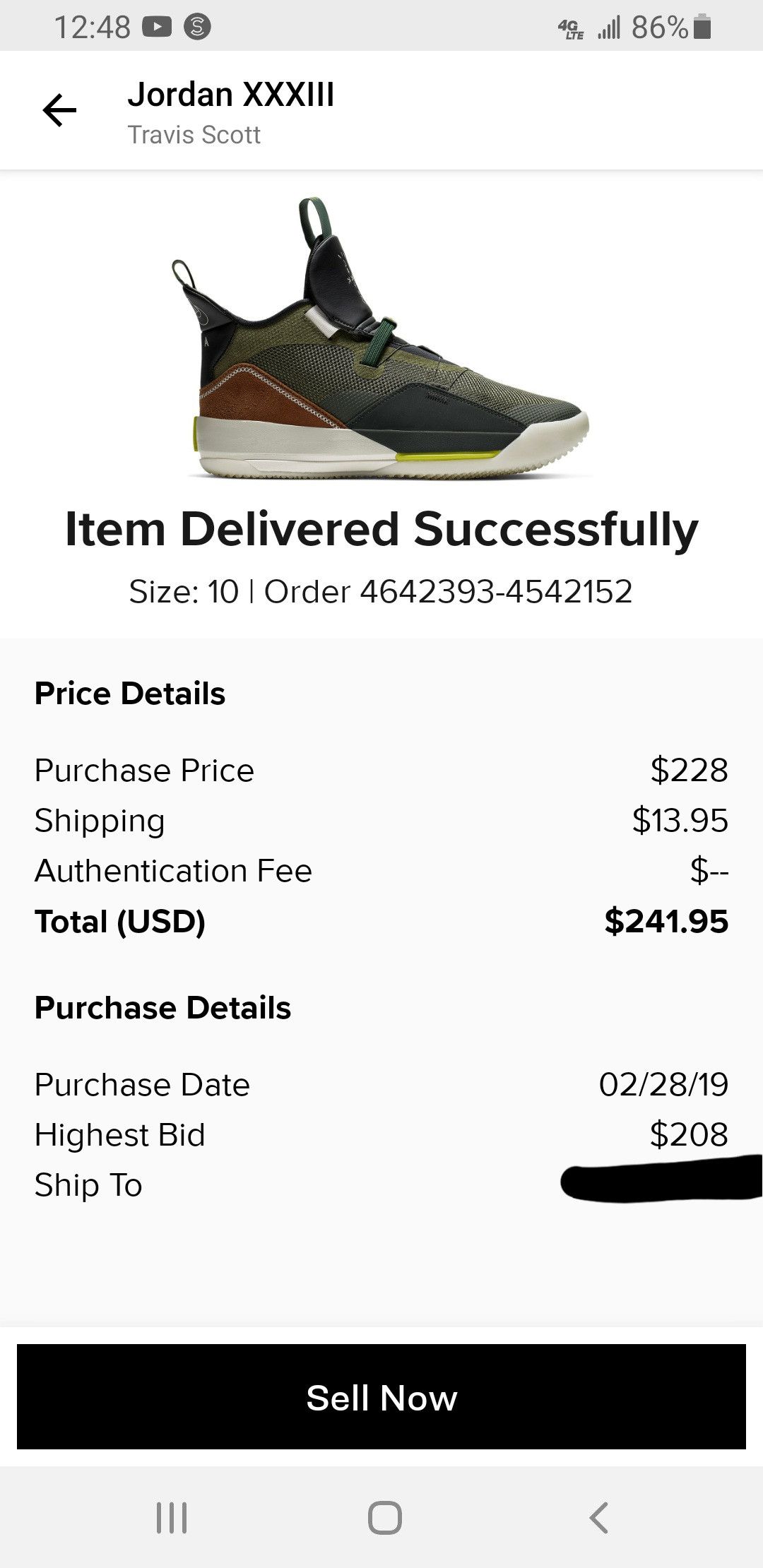Tap the Authentication Fee row label

coord(173,871)
